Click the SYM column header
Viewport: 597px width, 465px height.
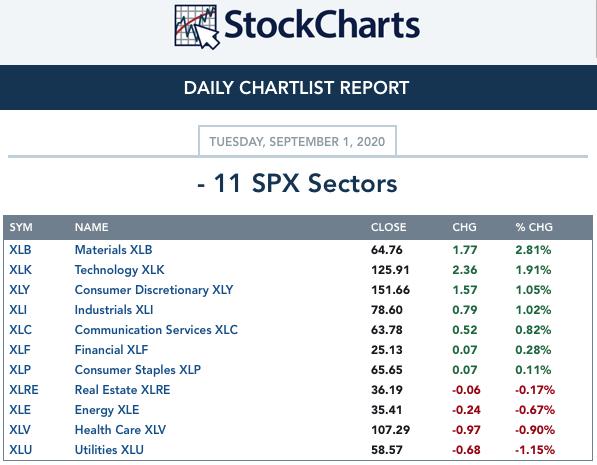(x=21, y=227)
